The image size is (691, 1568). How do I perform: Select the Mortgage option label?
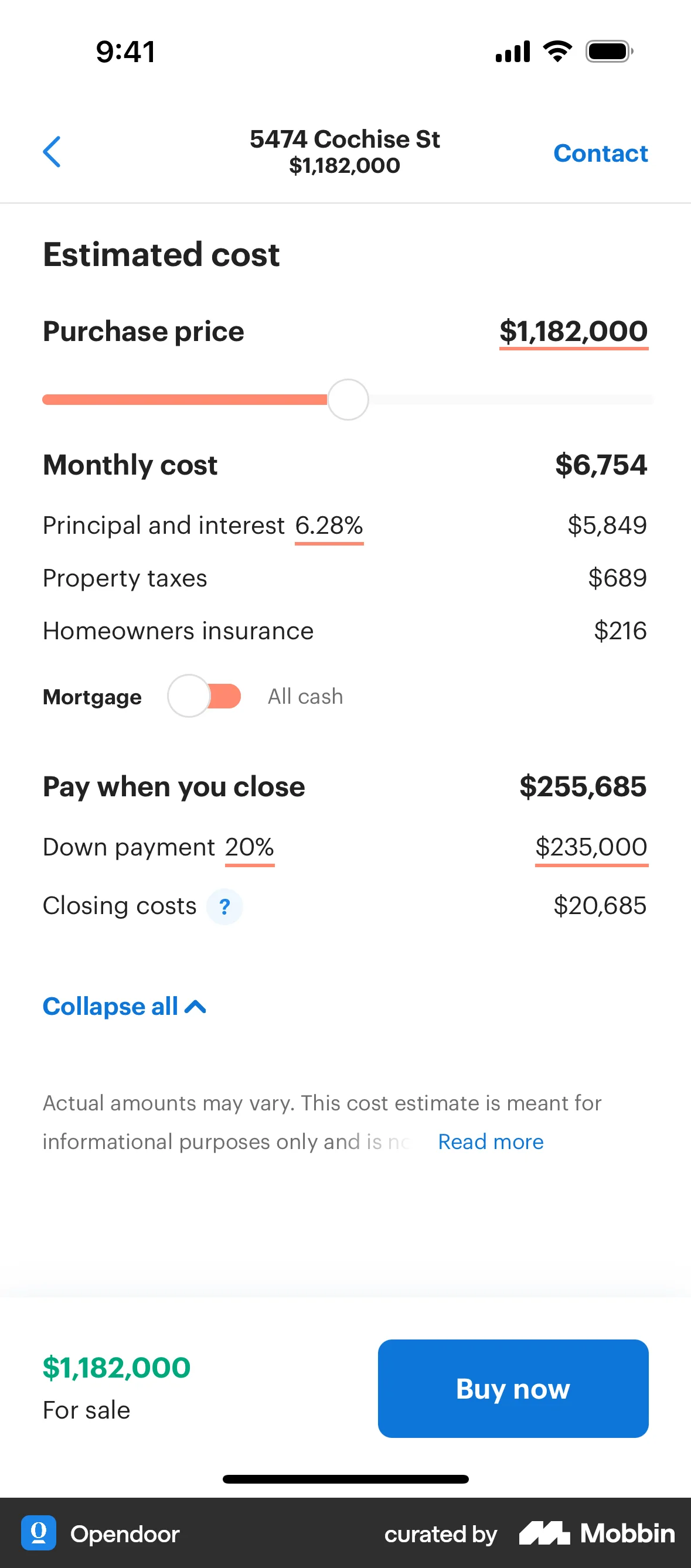[x=92, y=697]
